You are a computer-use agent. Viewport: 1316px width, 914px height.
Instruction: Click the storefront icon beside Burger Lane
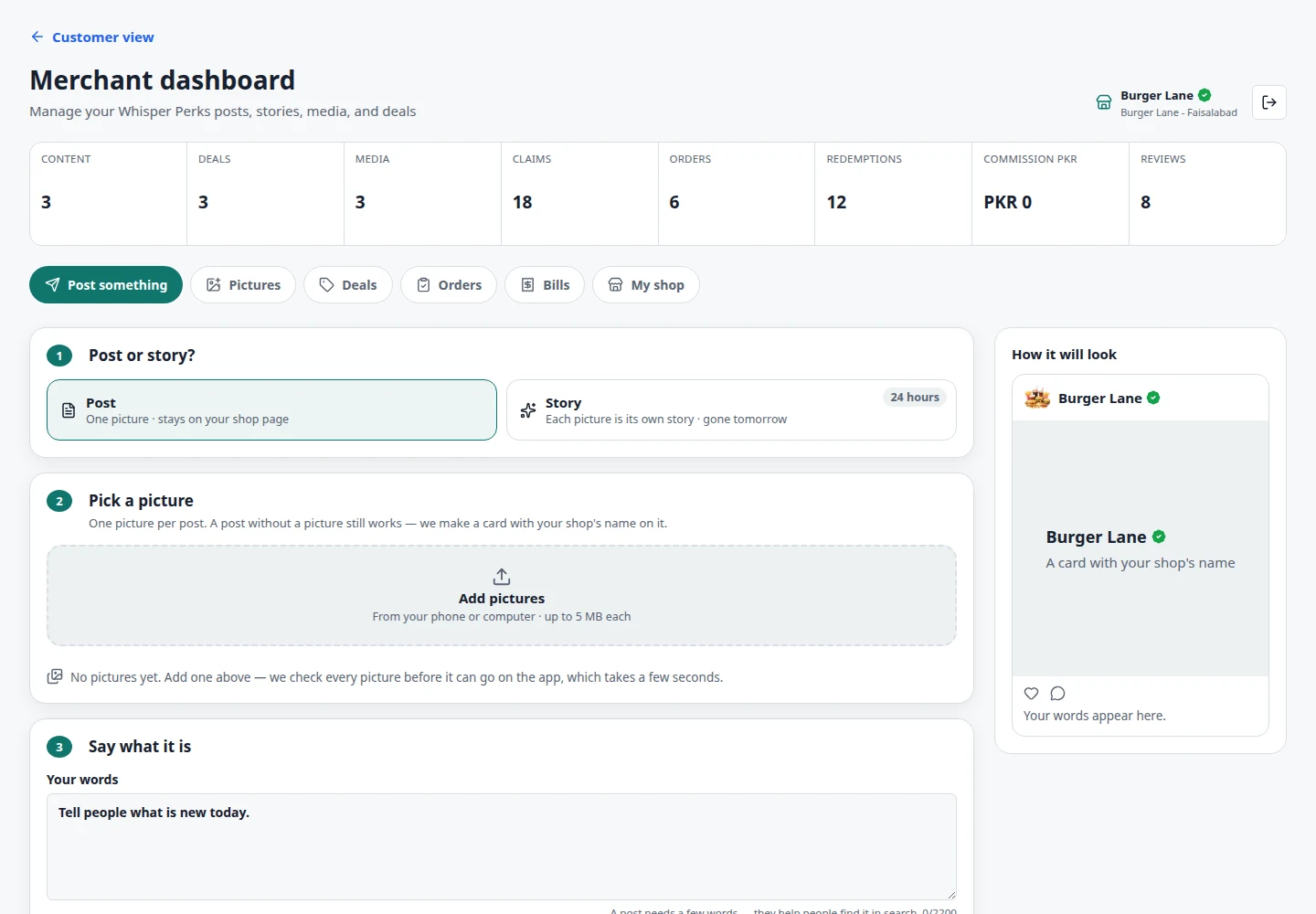tap(1104, 102)
